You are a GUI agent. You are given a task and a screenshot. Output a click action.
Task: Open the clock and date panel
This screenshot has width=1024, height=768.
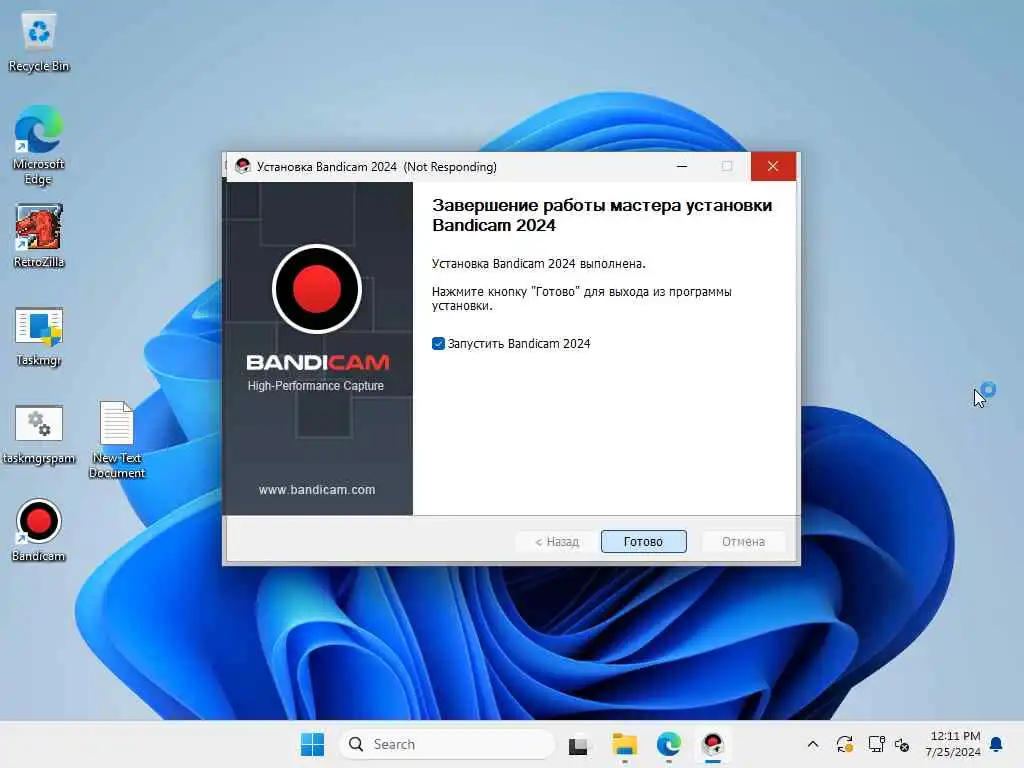(953, 744)
